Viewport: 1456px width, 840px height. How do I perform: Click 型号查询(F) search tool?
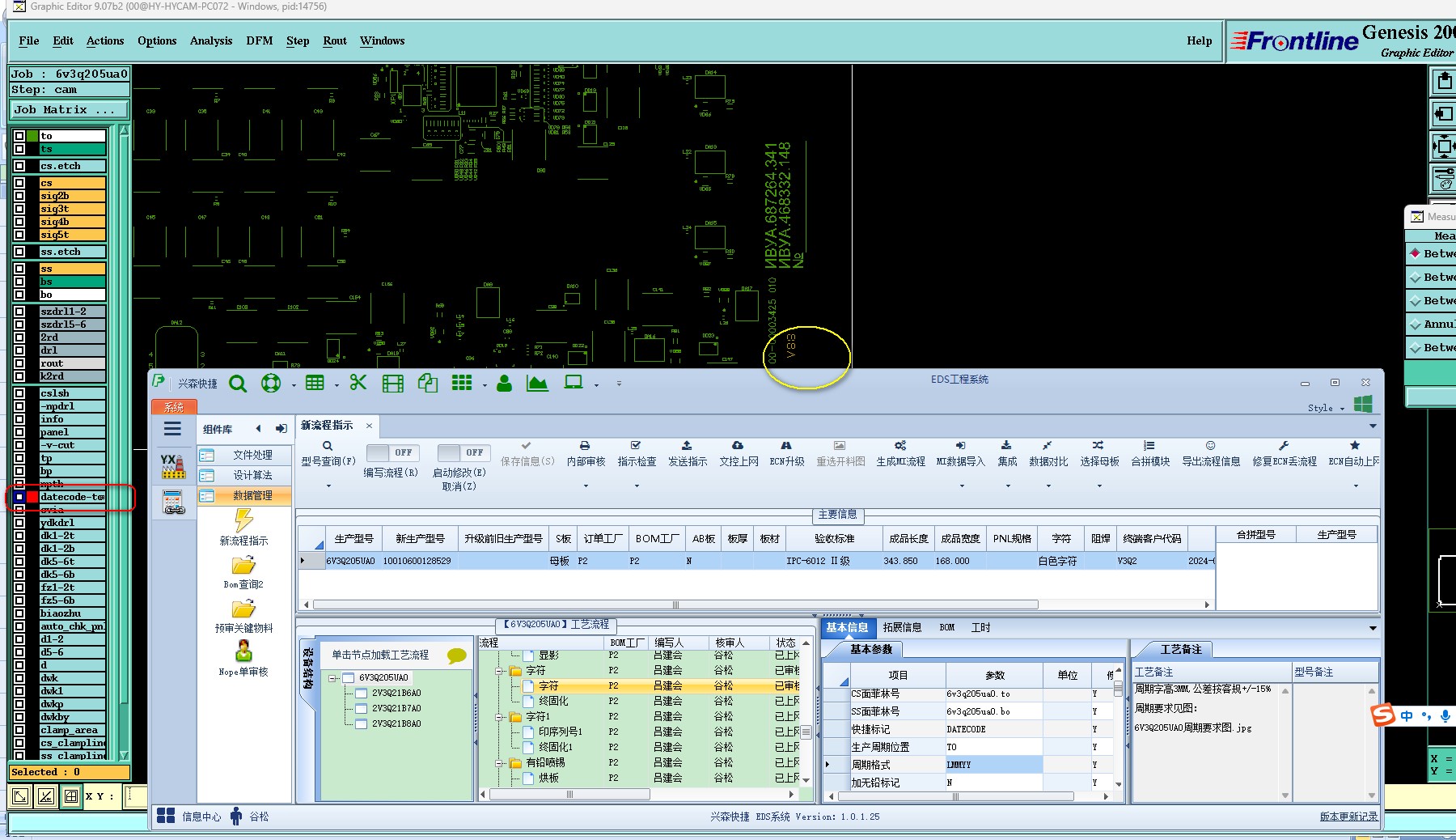pos(328,453)
